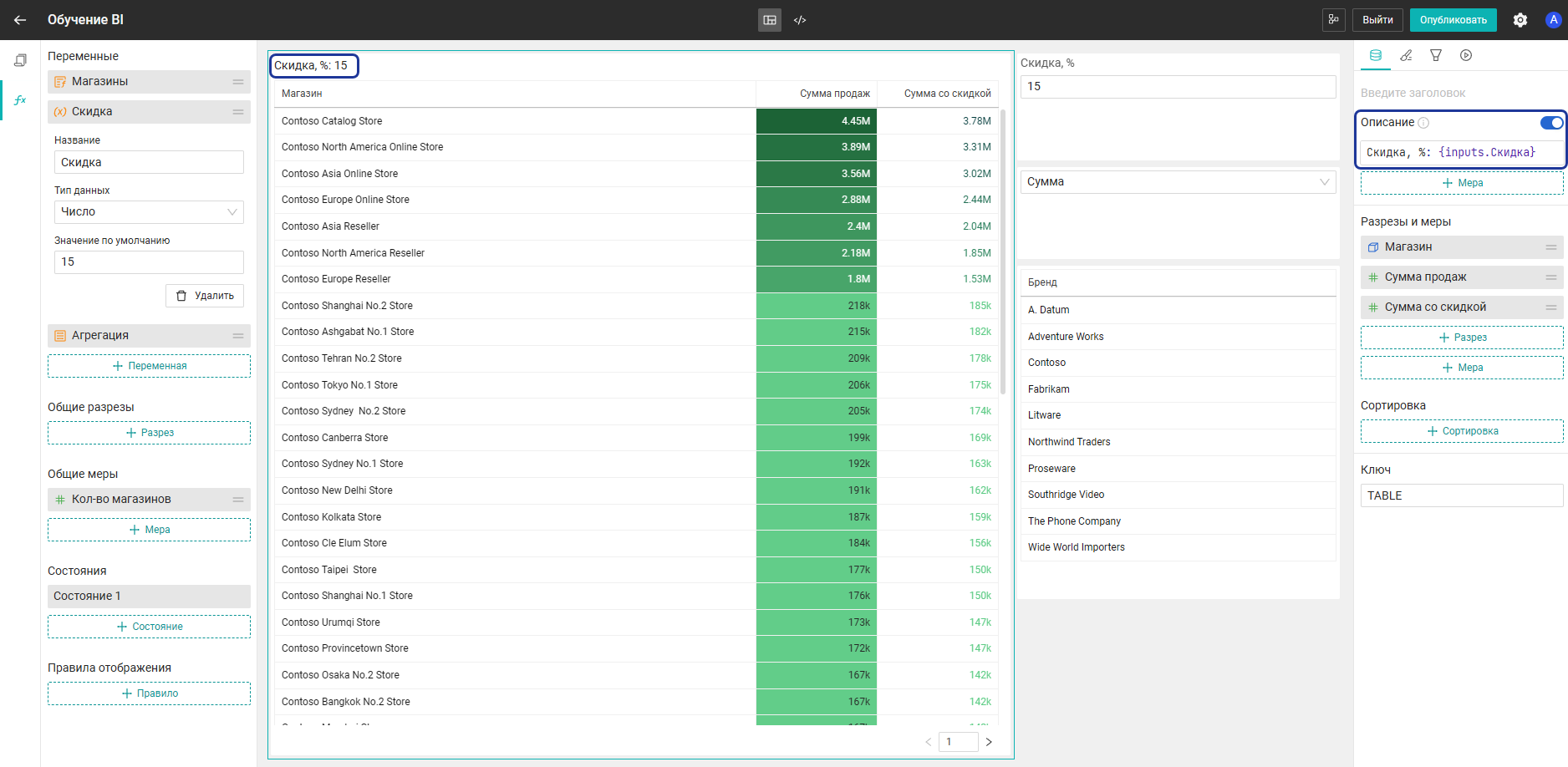Collapse the Скидка variable

[x=149, y=112]
